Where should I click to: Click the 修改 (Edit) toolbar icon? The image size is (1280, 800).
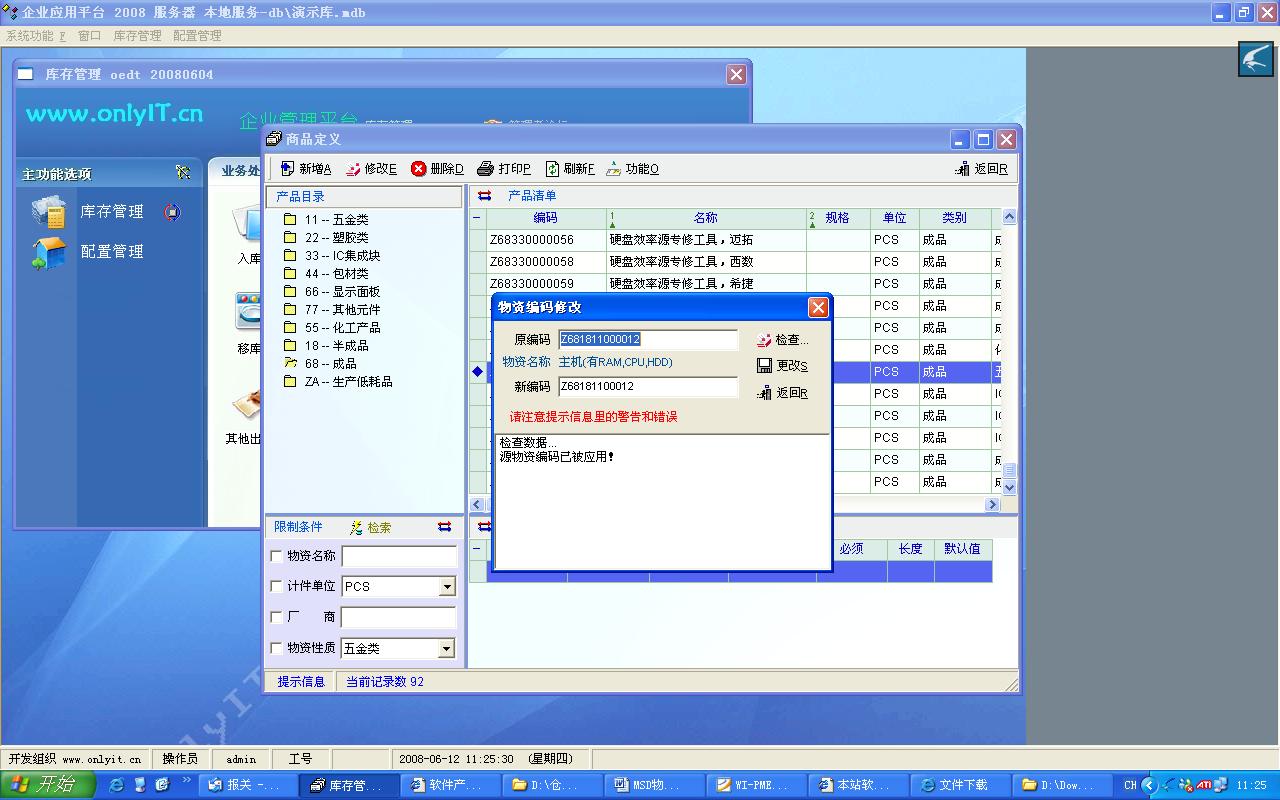point(354,169)
